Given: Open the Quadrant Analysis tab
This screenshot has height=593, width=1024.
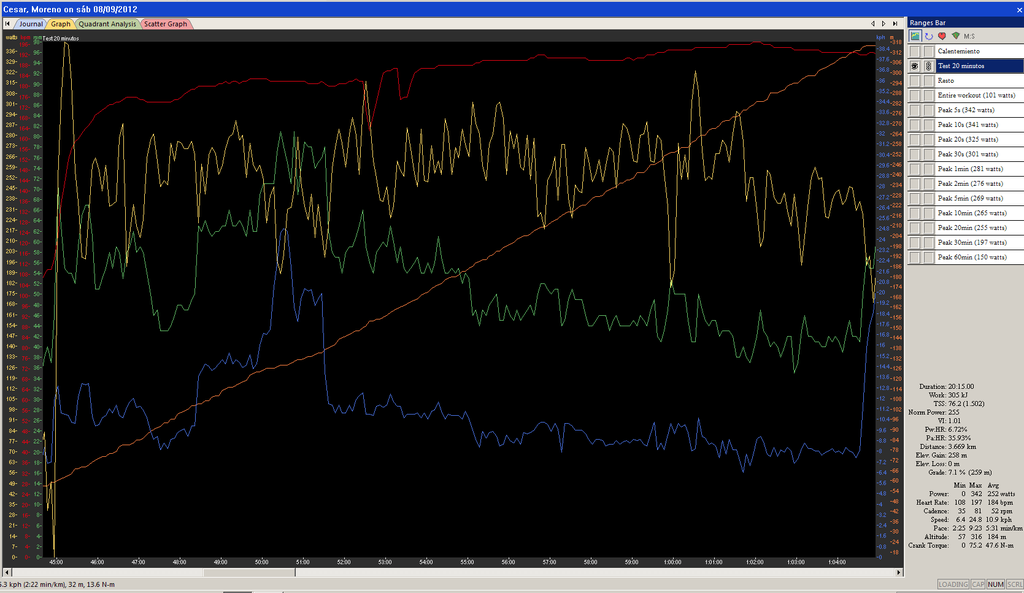Looking at the screenshot, I should pyautogui.click(x=107, y=22).
